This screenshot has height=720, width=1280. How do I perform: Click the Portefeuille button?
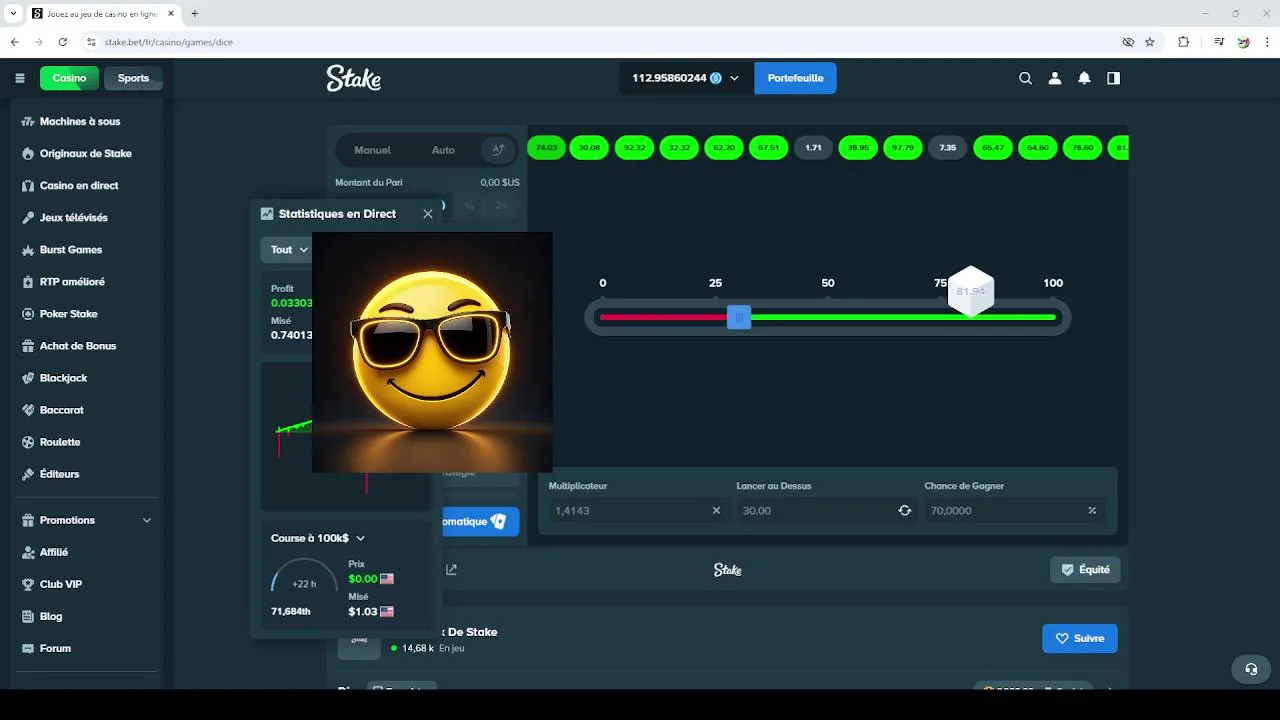795,78
